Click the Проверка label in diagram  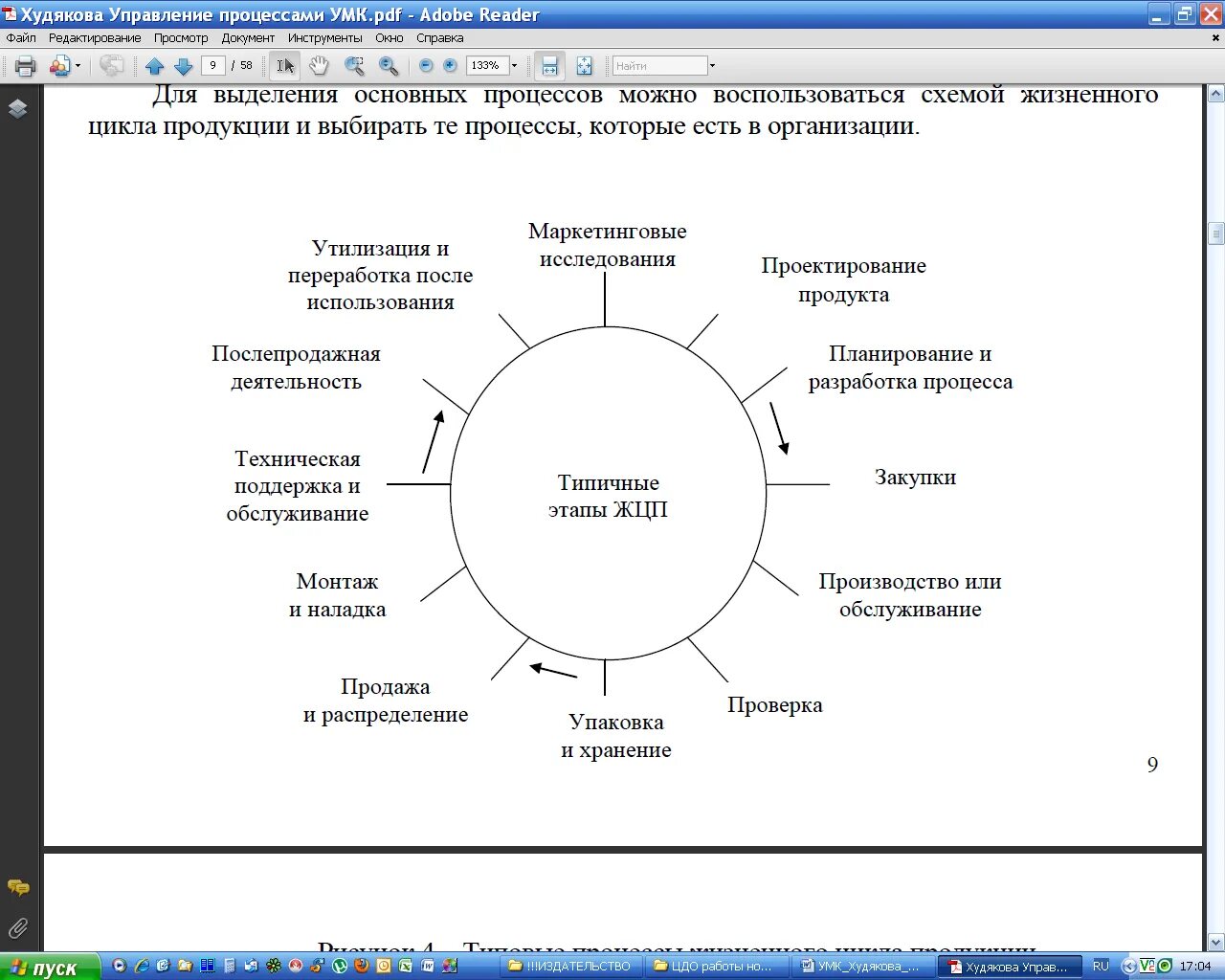point(775,705)
